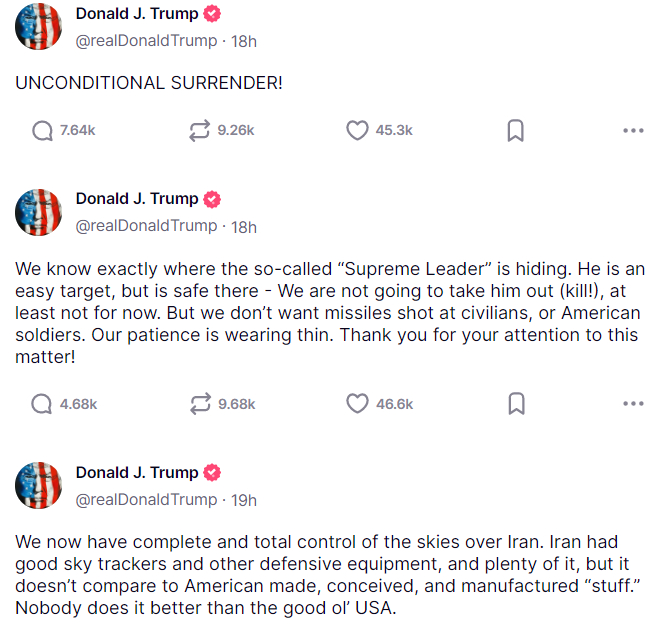Click Donald J. Trump name on first post
The width and height of the screenshot is (658, 628).
137,14
